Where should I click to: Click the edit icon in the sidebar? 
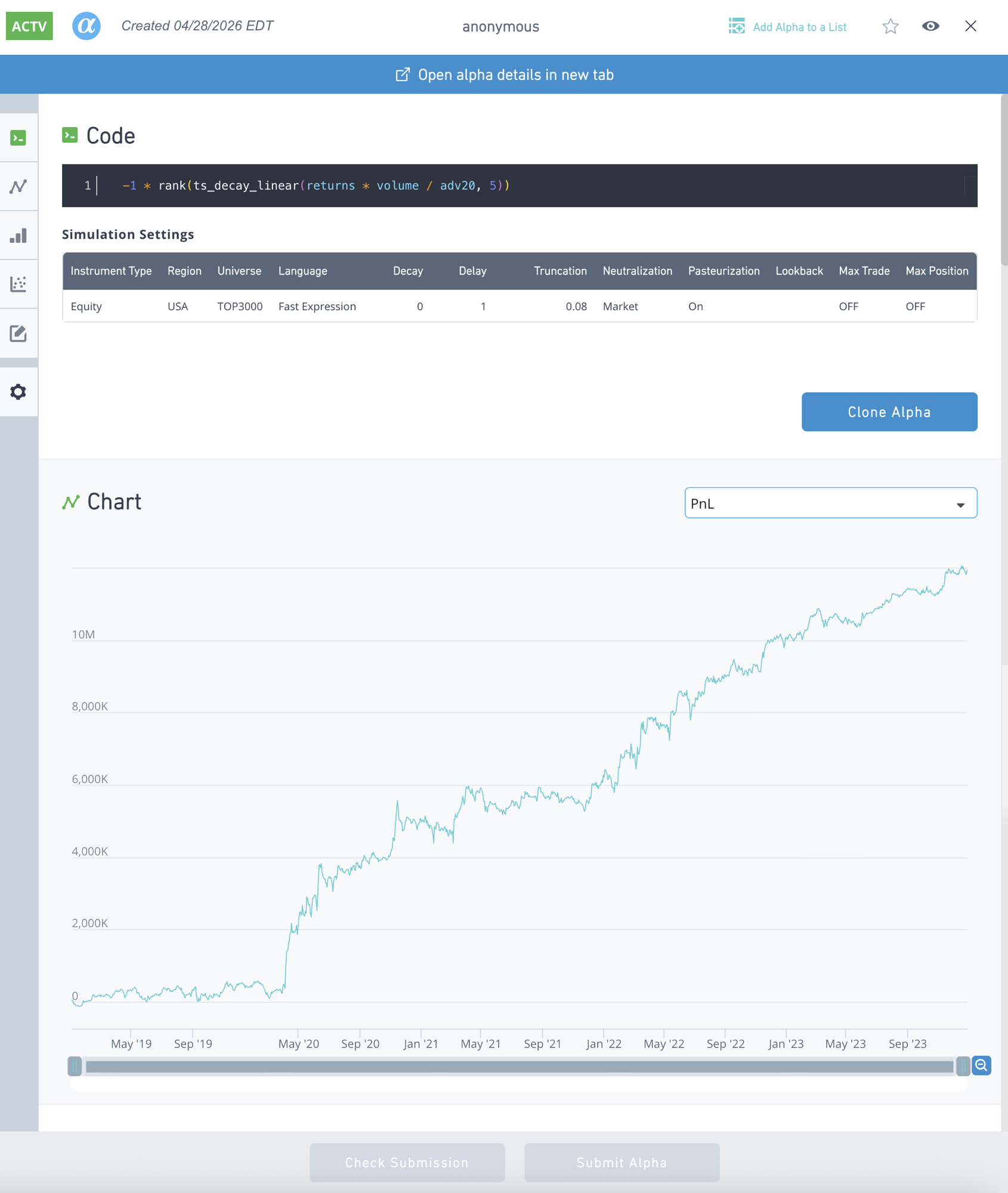[x=18, y=333]
